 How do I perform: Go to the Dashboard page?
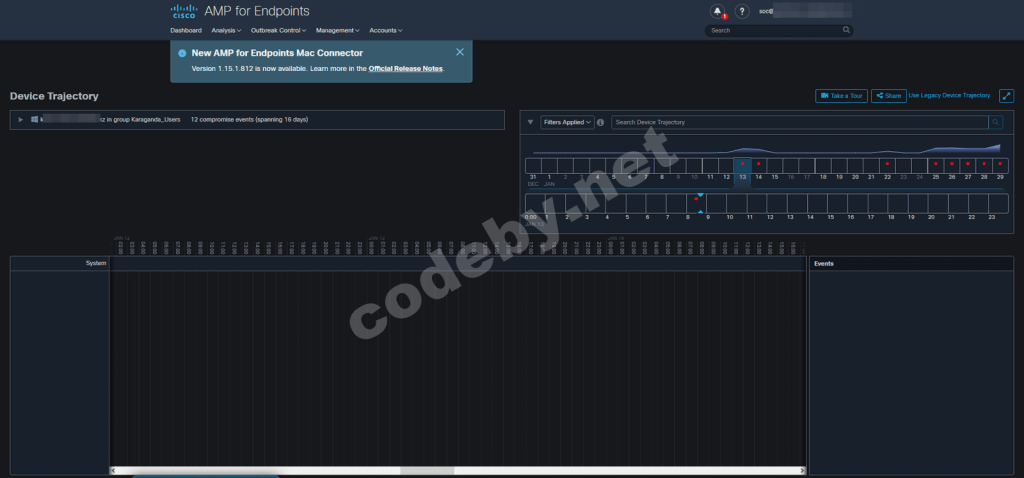click(186, 30)
